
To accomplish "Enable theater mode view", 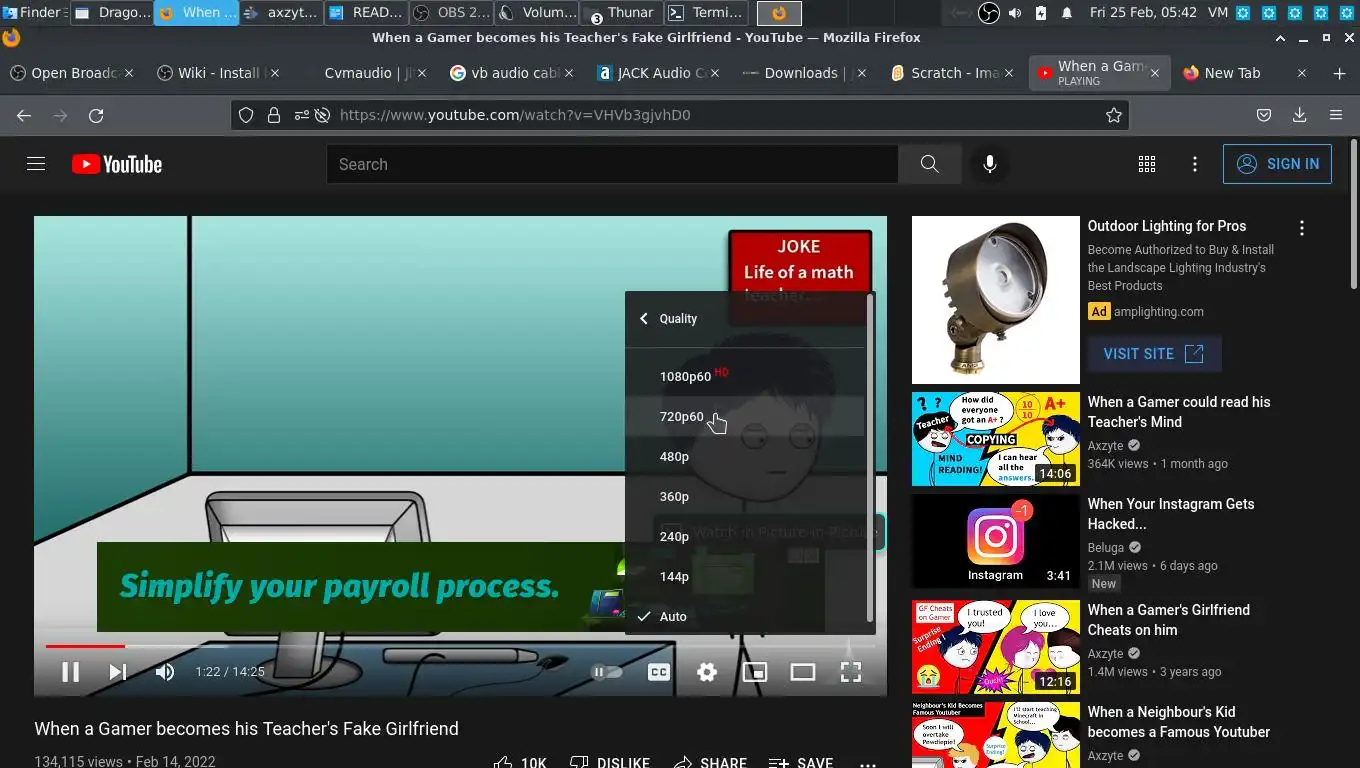I will tap(803, 672).
